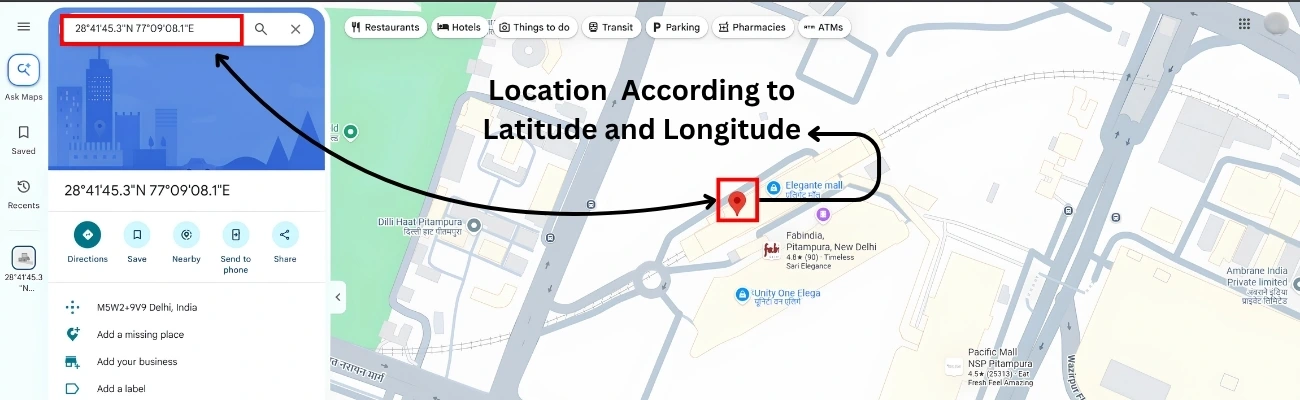Filter map by Pharmacies

click(753, 27)
